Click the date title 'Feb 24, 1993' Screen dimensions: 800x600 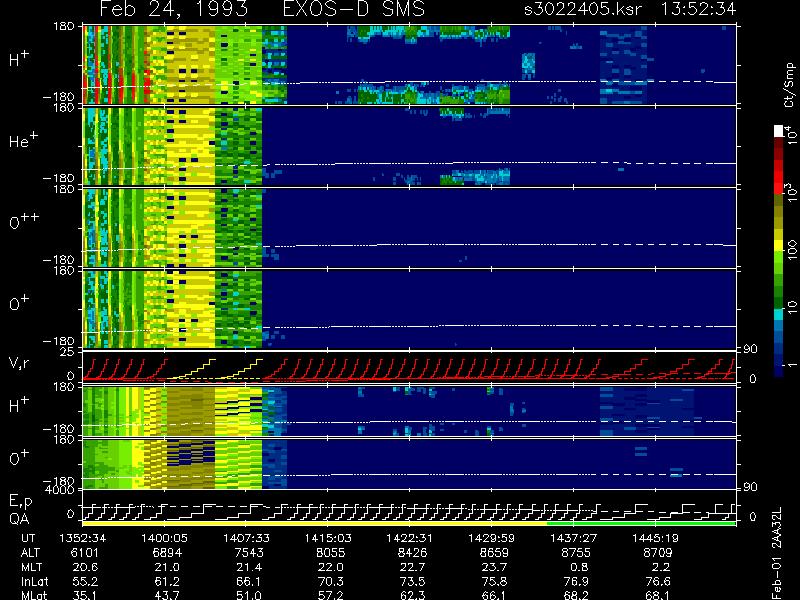pyautogui.click(x=173, y=9)
